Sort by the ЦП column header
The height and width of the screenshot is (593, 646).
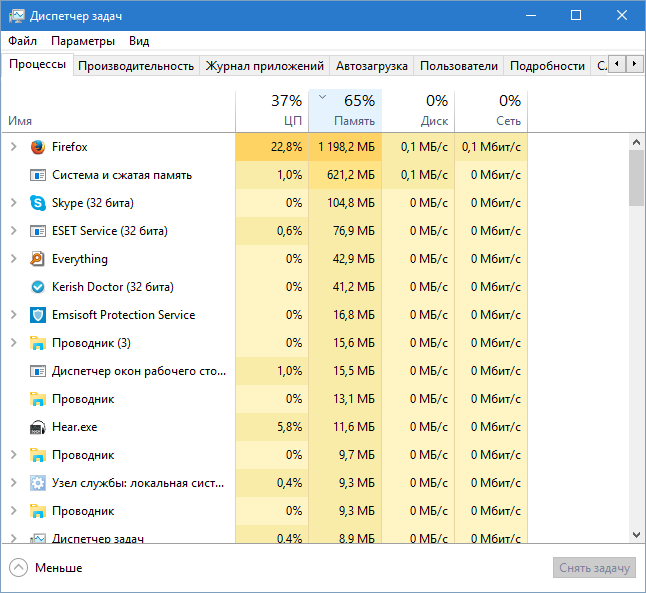[x=272, y=111]
